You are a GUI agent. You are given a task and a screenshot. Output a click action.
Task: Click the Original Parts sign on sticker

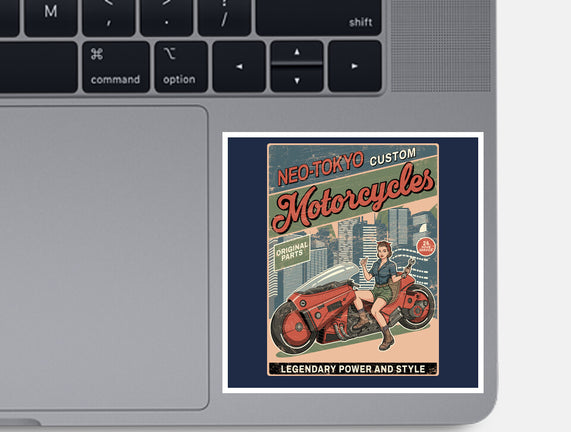click(292, 252)
